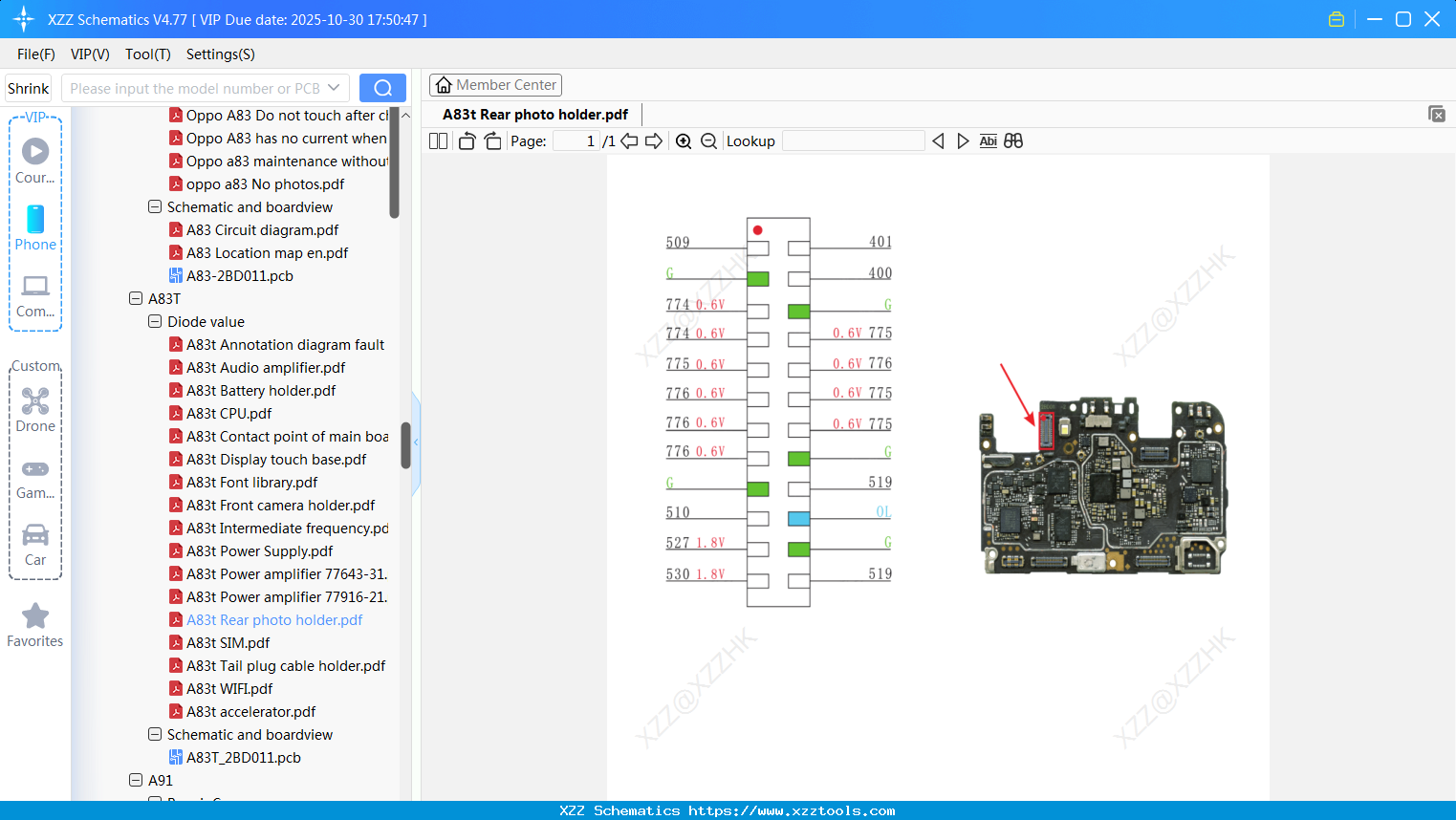
Task: Click the zoom out magnifier icon
Action: [708, 141]
